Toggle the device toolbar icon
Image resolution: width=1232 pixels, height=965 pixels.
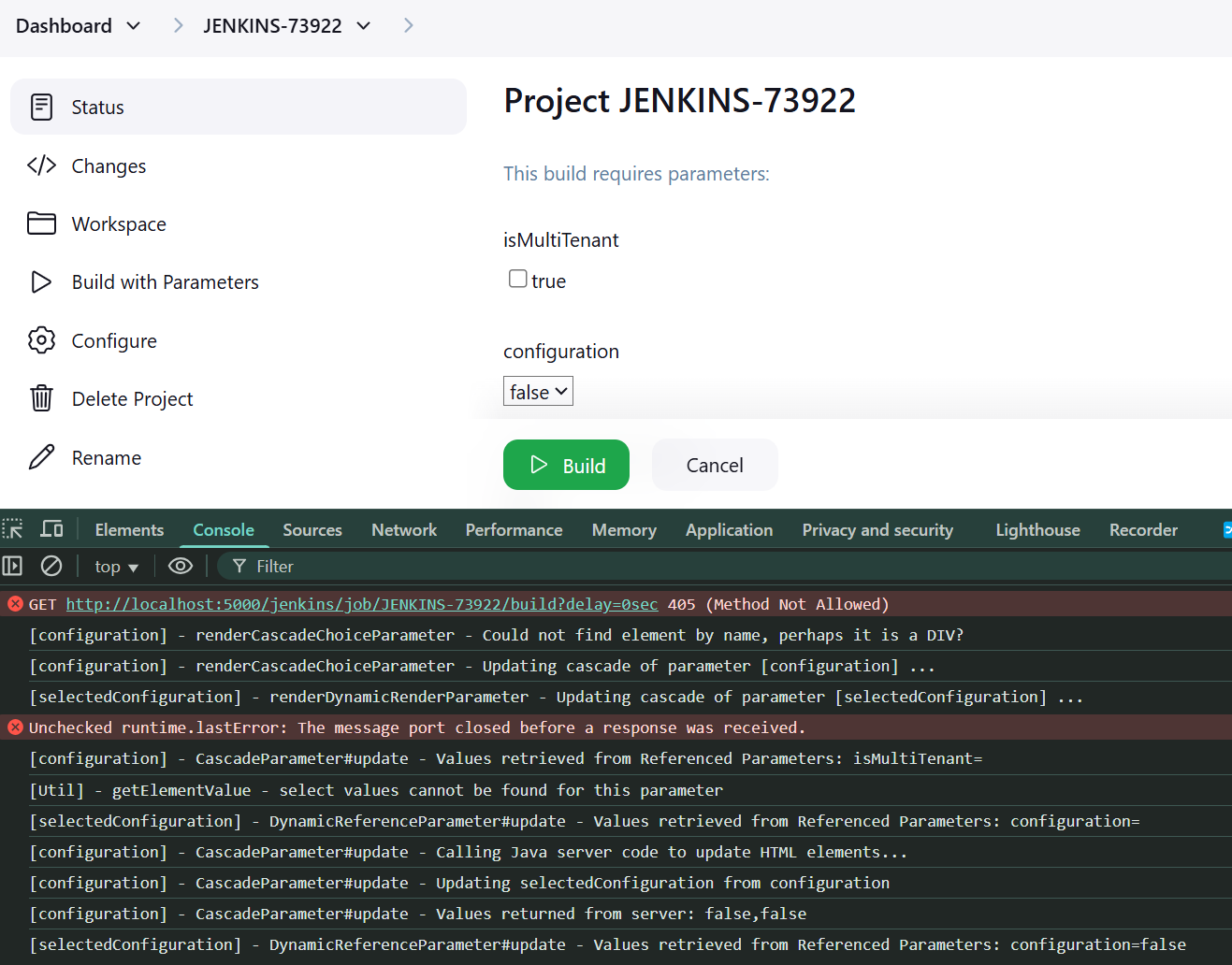coord(51,529)
